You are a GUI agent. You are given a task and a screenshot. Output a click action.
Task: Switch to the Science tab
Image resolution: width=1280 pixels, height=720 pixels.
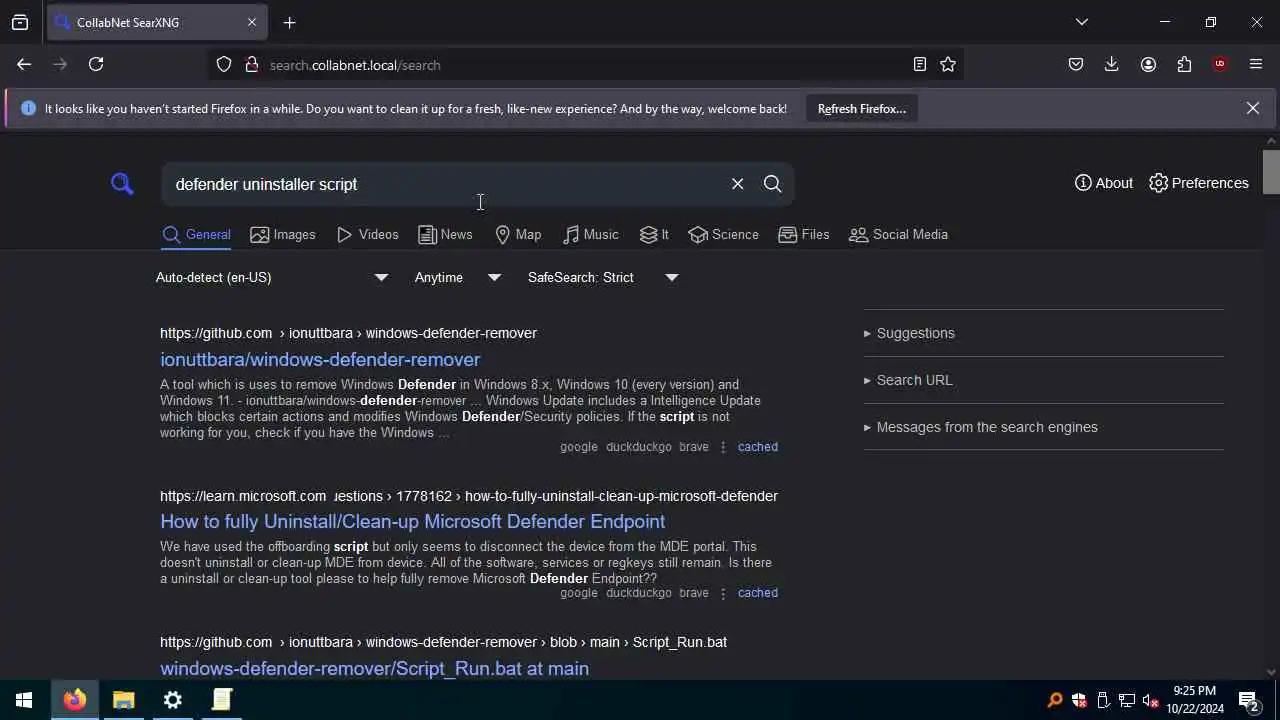click(x=724, y=235)
